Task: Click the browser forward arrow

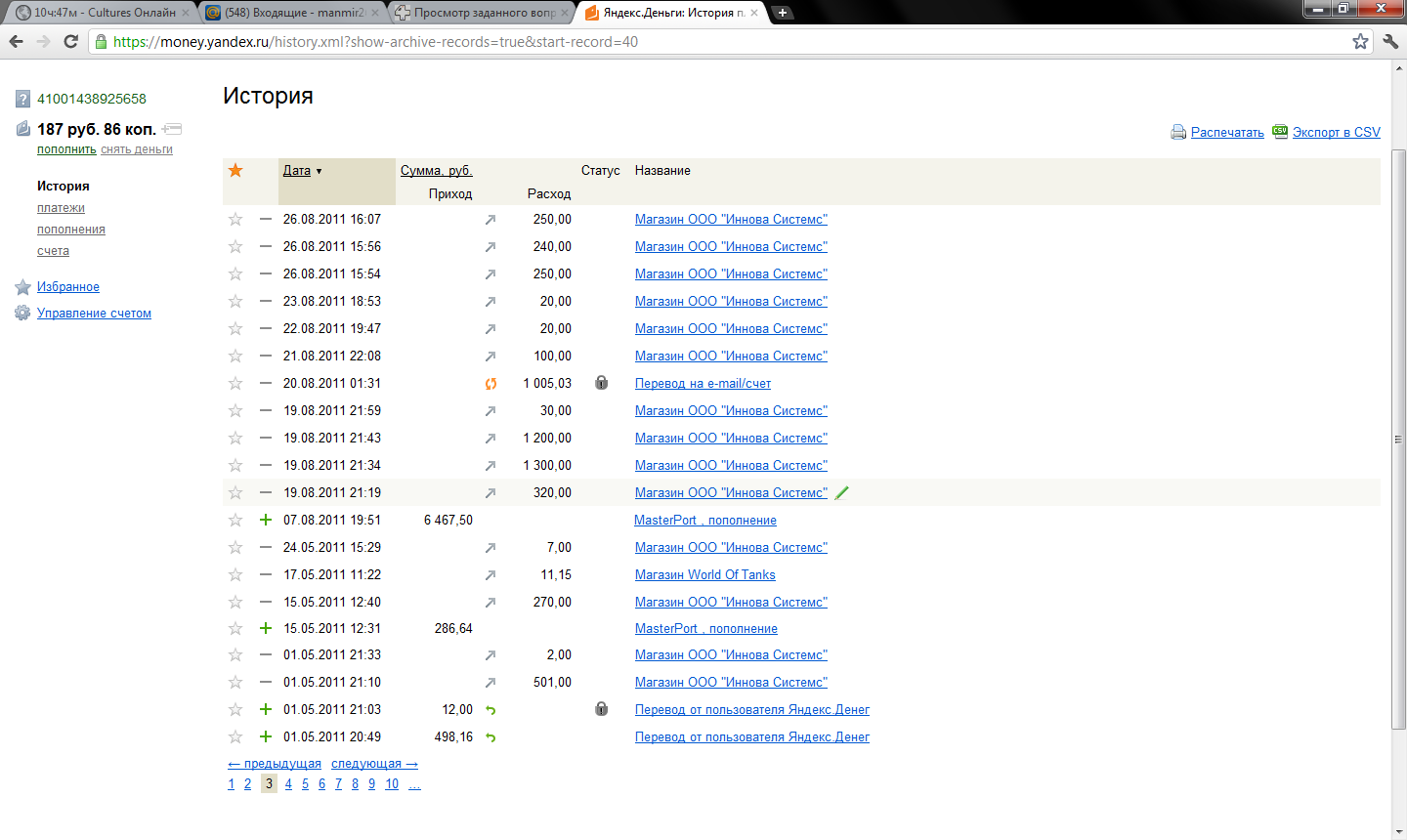Action: click(x=43, y=41)
